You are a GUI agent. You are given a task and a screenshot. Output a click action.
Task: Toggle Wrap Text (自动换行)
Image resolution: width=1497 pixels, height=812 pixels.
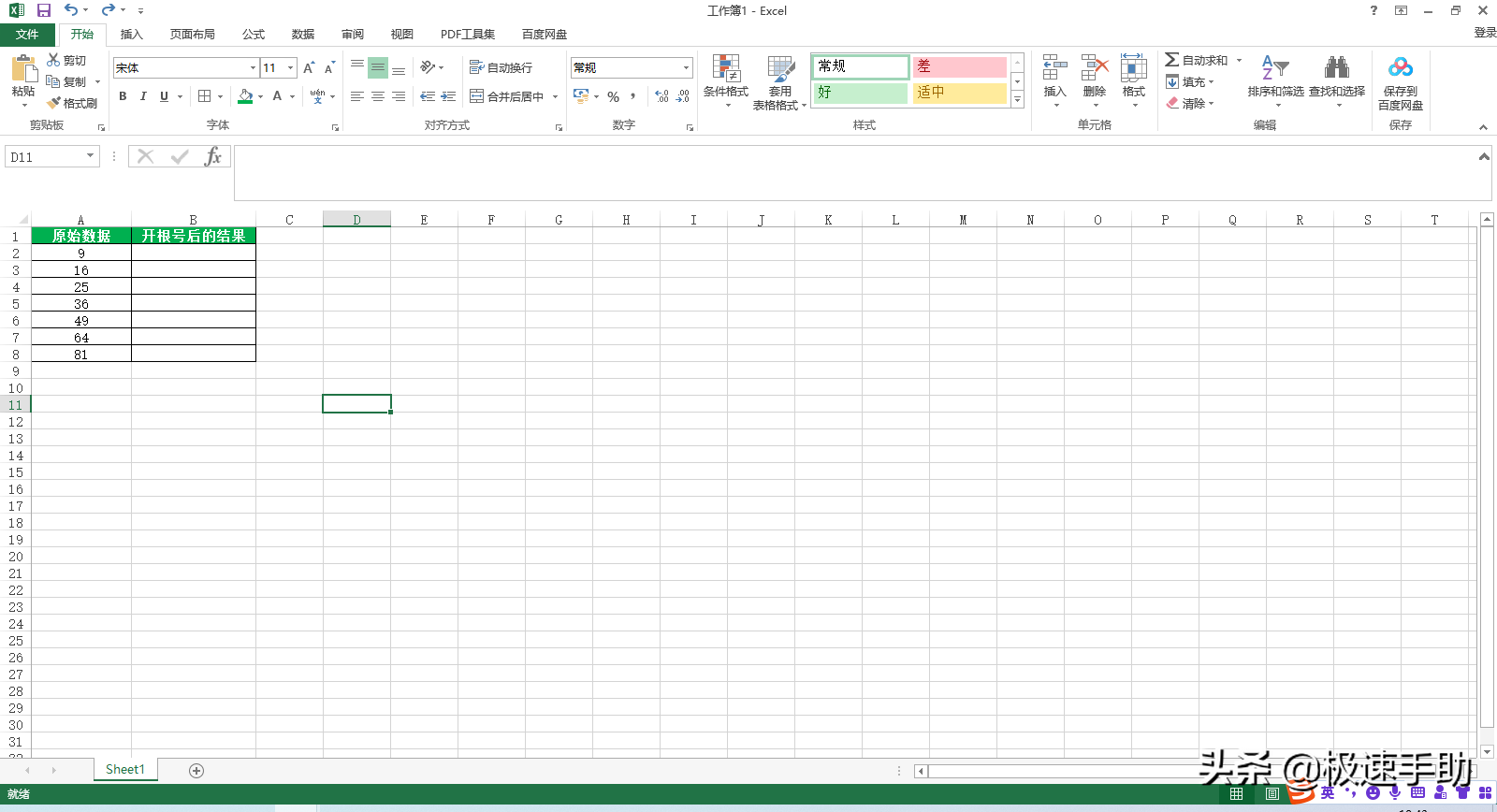click(501, 67)
